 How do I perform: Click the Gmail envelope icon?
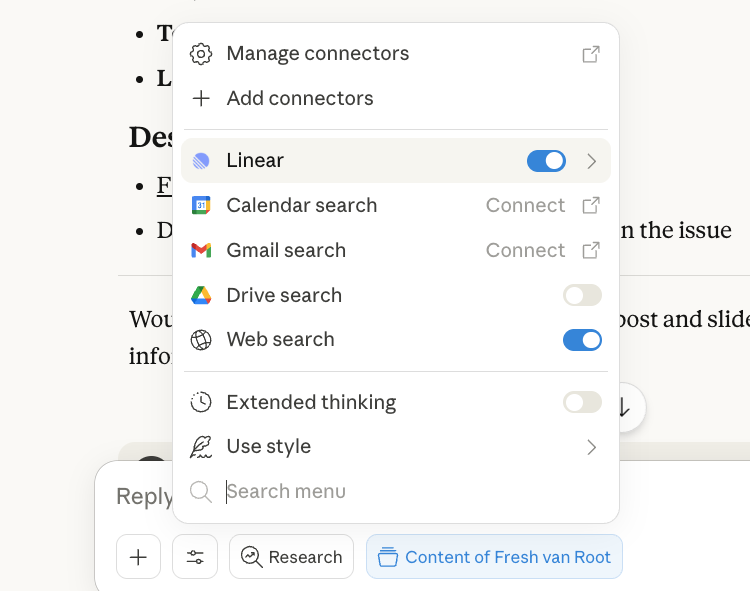coord(201,250)
